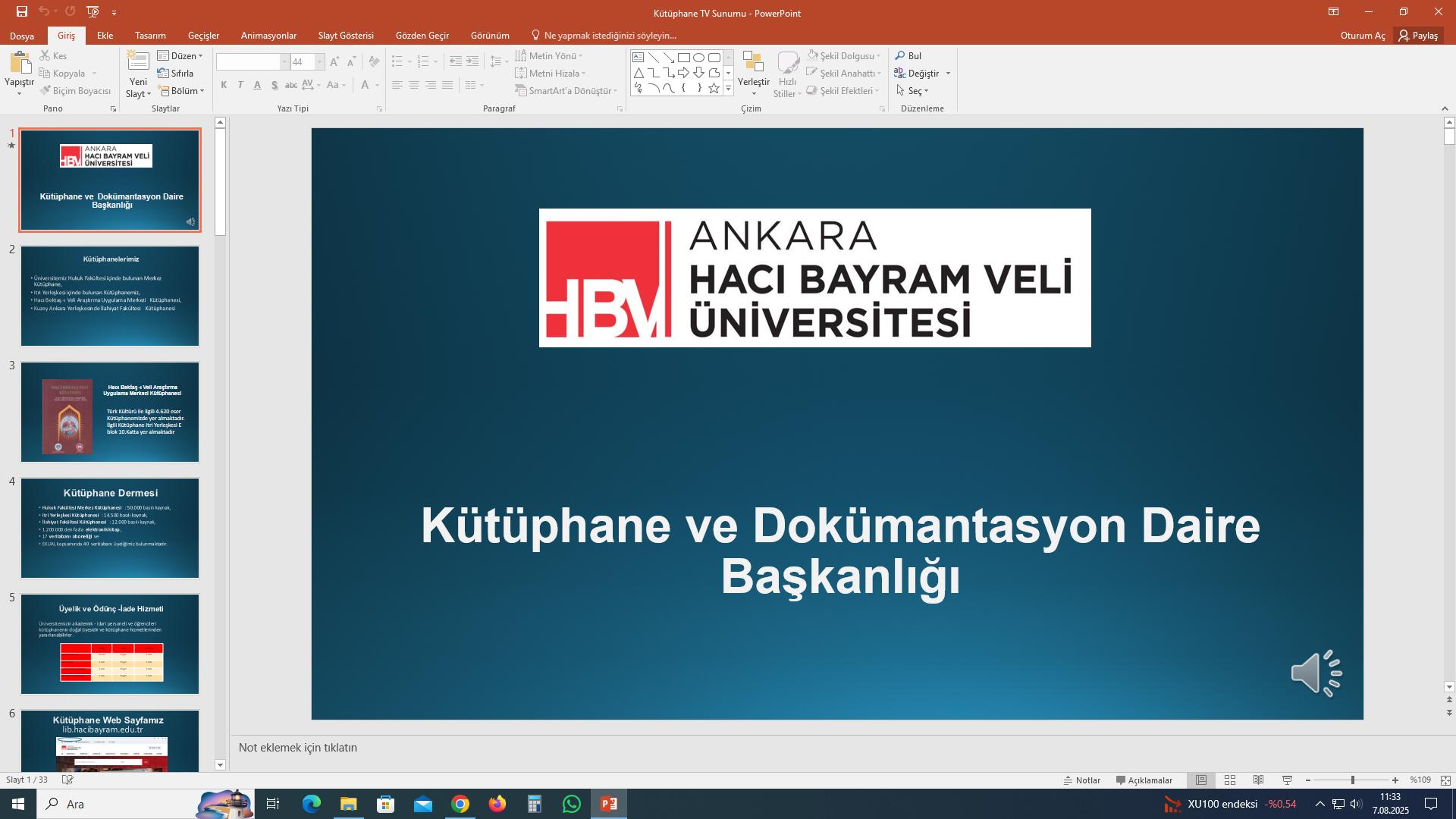1456x819 pixels.
Task: Clear all formatting with the eraser icon
Action: (x=373, y=61)
